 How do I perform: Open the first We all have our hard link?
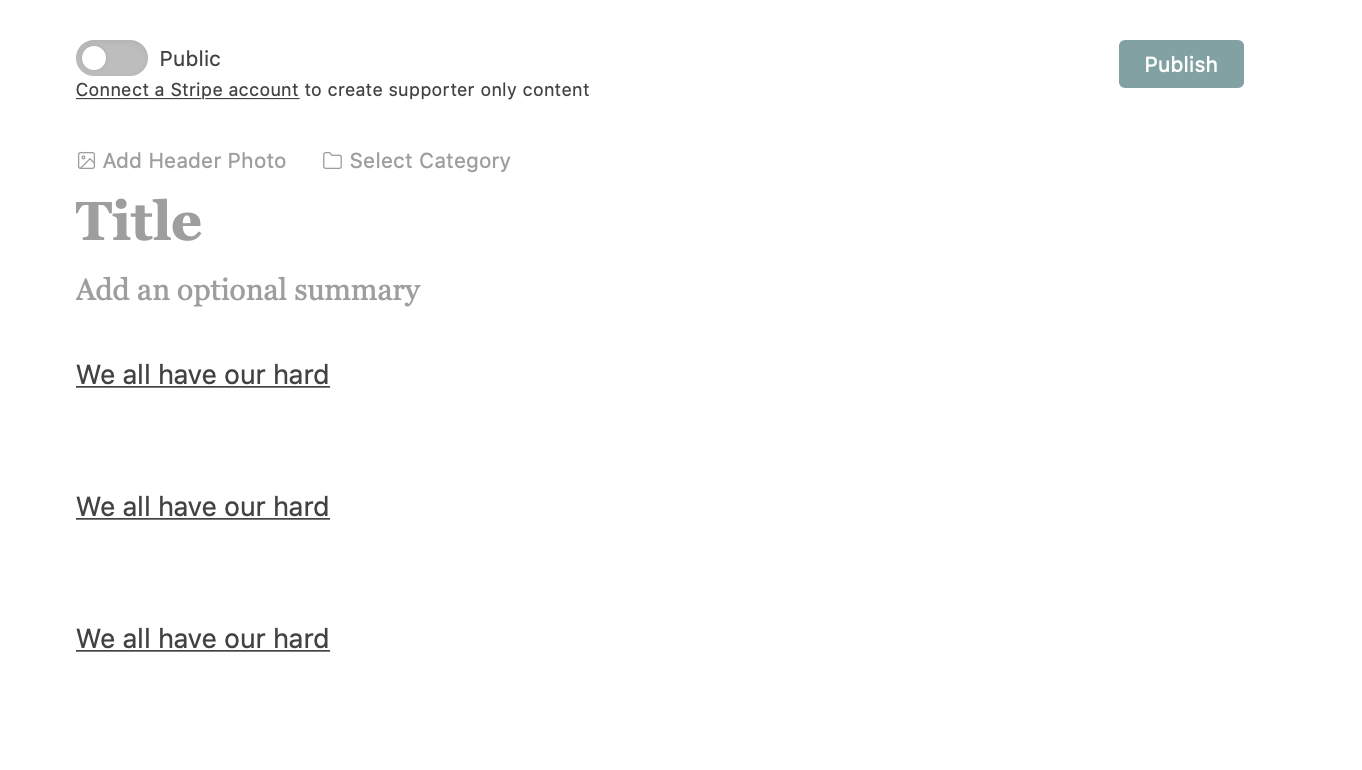pos(202,374)
